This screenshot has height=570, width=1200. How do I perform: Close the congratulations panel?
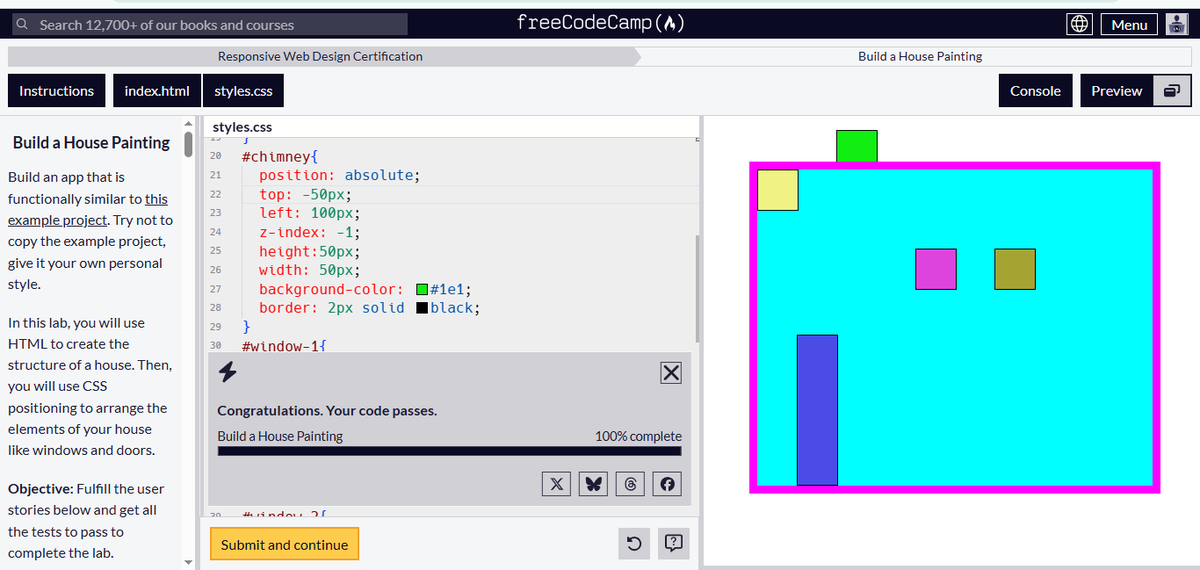671,373
